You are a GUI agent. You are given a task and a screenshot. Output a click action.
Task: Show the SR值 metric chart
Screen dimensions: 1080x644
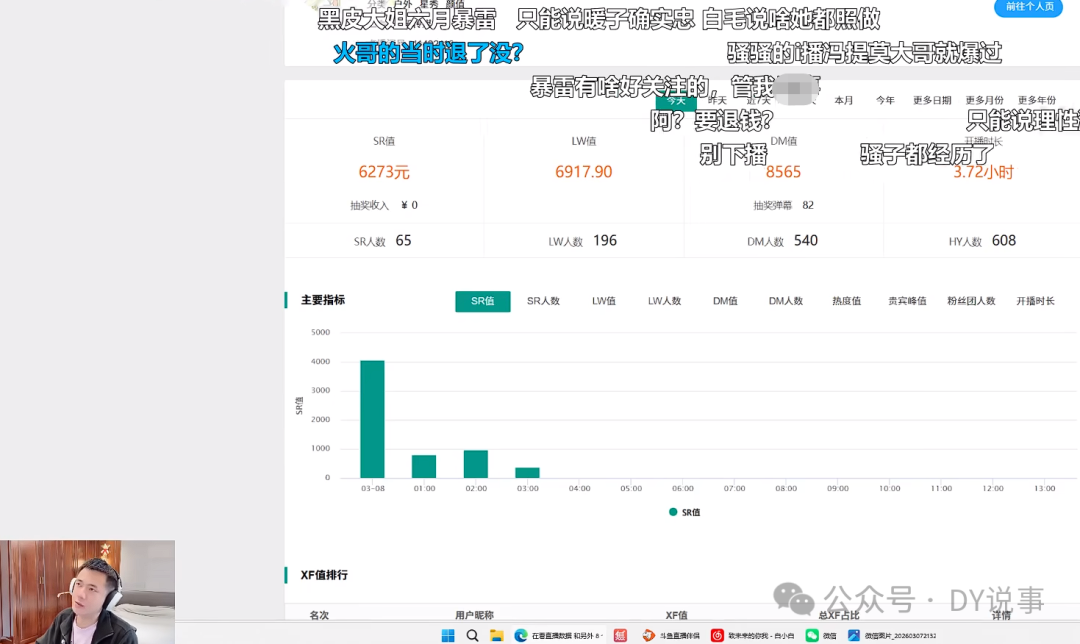(483, 301)
